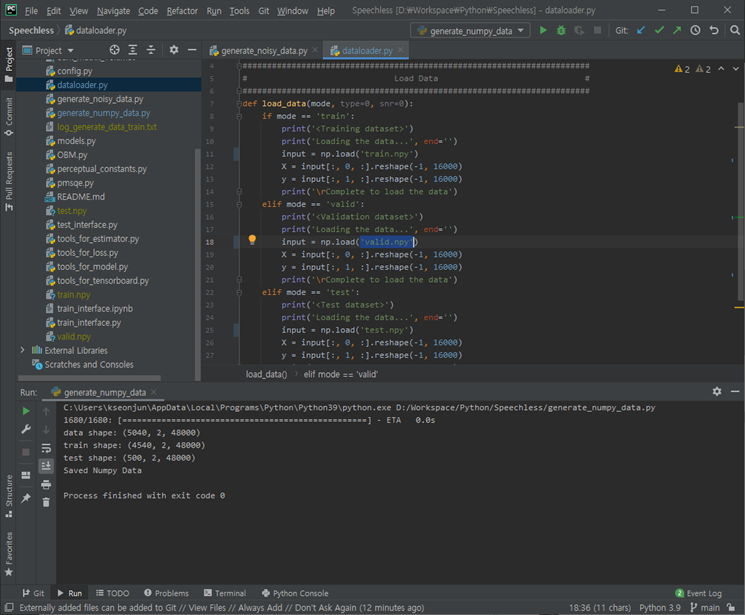The width and height of the screenshot is (745, 615).
Task: Toggle soft-wrap in the Run console
Action: [x=46, y=448]
